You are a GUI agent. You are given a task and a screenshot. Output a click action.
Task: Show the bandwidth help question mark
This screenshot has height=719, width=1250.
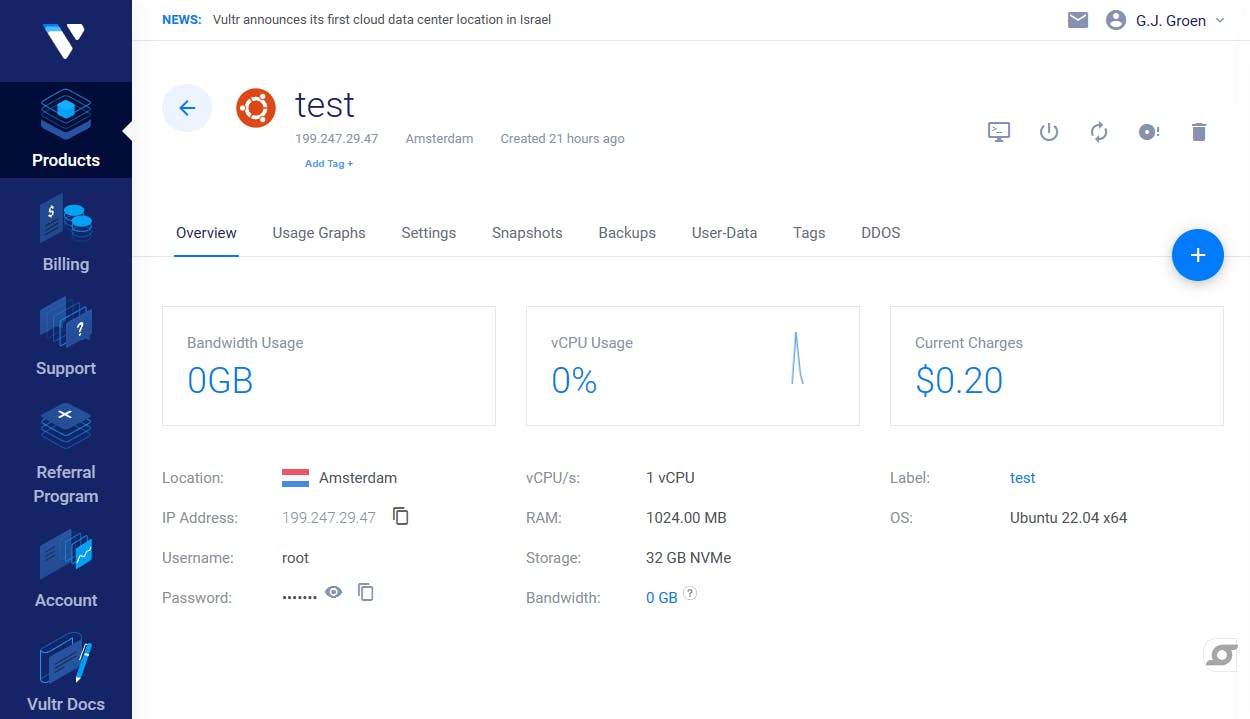(x=690, y=593)
